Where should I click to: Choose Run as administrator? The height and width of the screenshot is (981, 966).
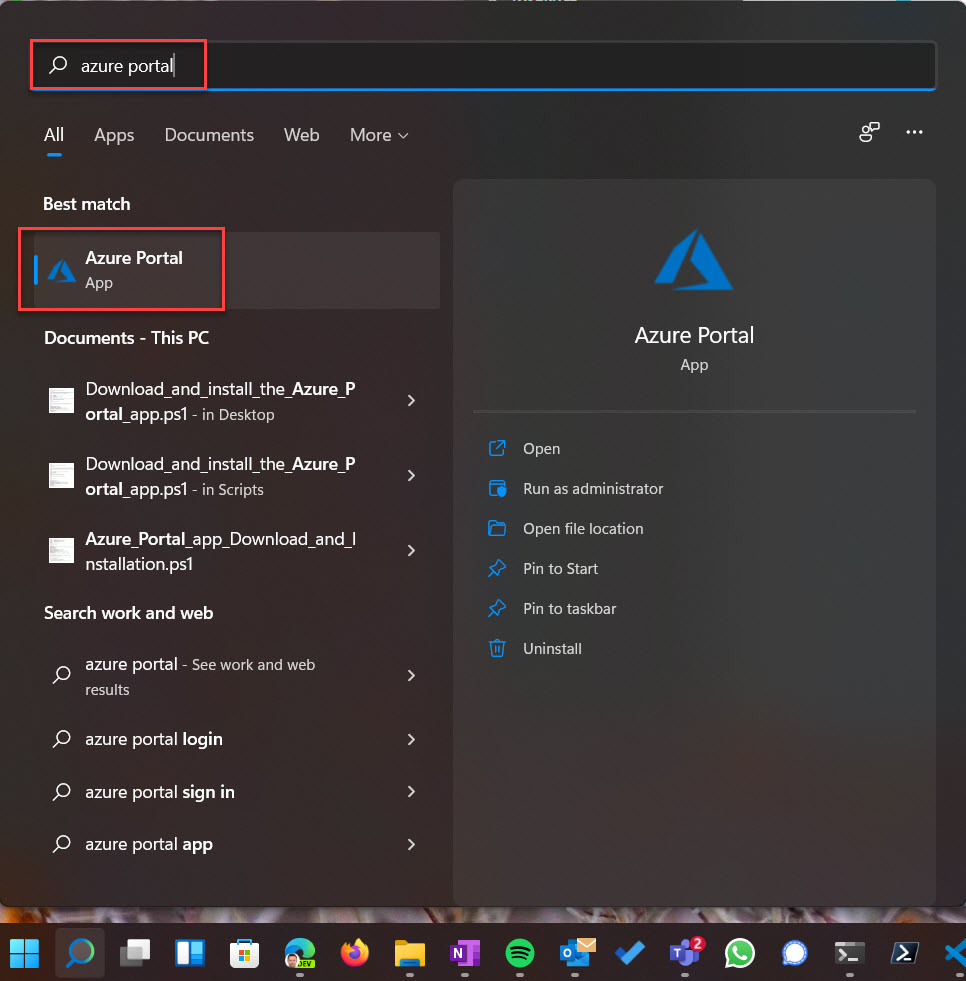click(592, 489)
